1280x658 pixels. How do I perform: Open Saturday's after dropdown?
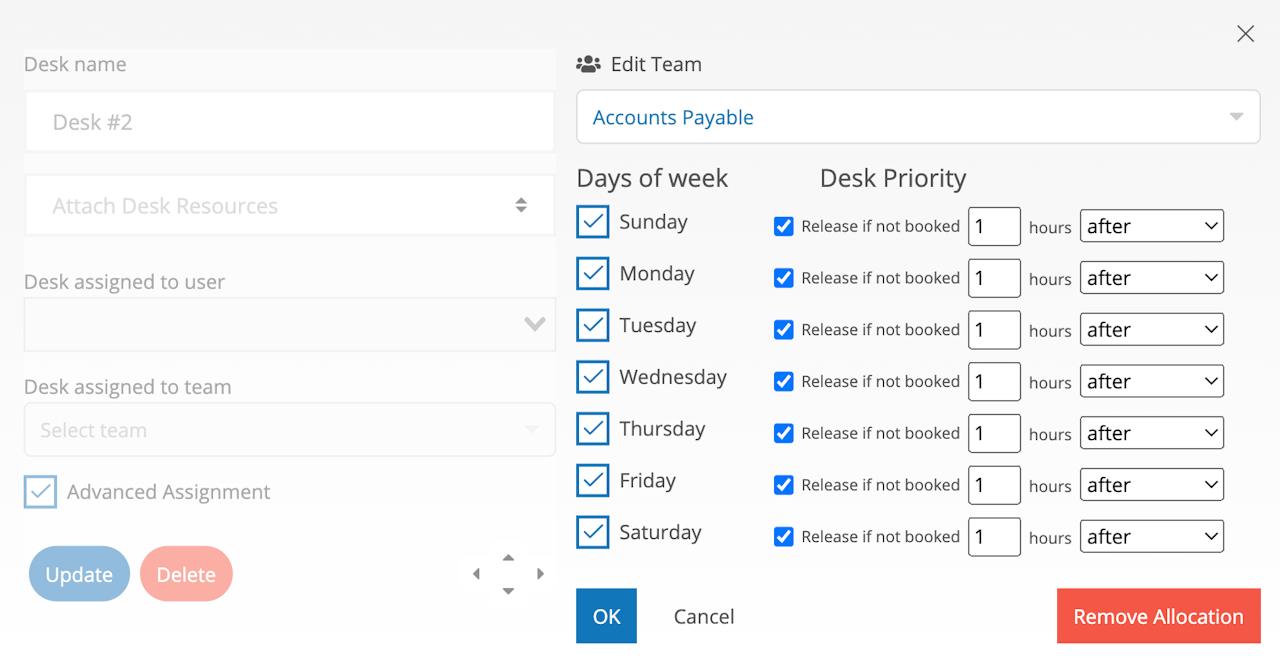[1151, 537]
